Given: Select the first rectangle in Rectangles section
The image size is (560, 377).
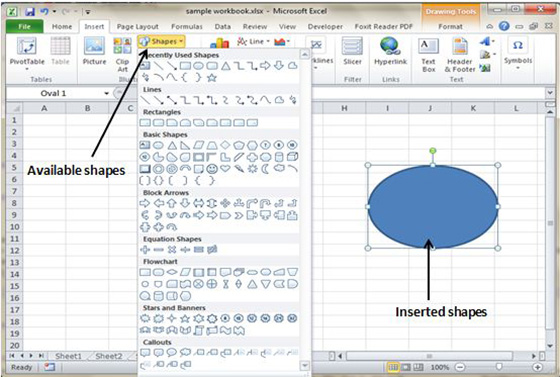Looking at the screenshot, I should point(145,123).
